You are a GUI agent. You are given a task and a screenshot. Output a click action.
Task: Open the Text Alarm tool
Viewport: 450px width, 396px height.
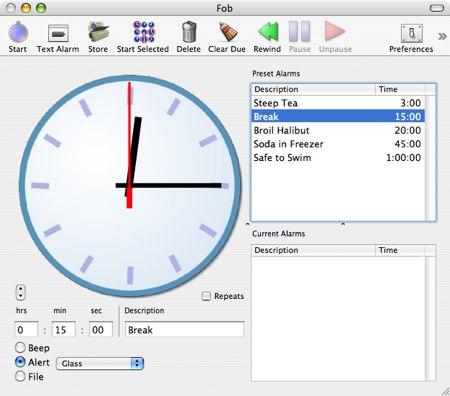(58, 33)
